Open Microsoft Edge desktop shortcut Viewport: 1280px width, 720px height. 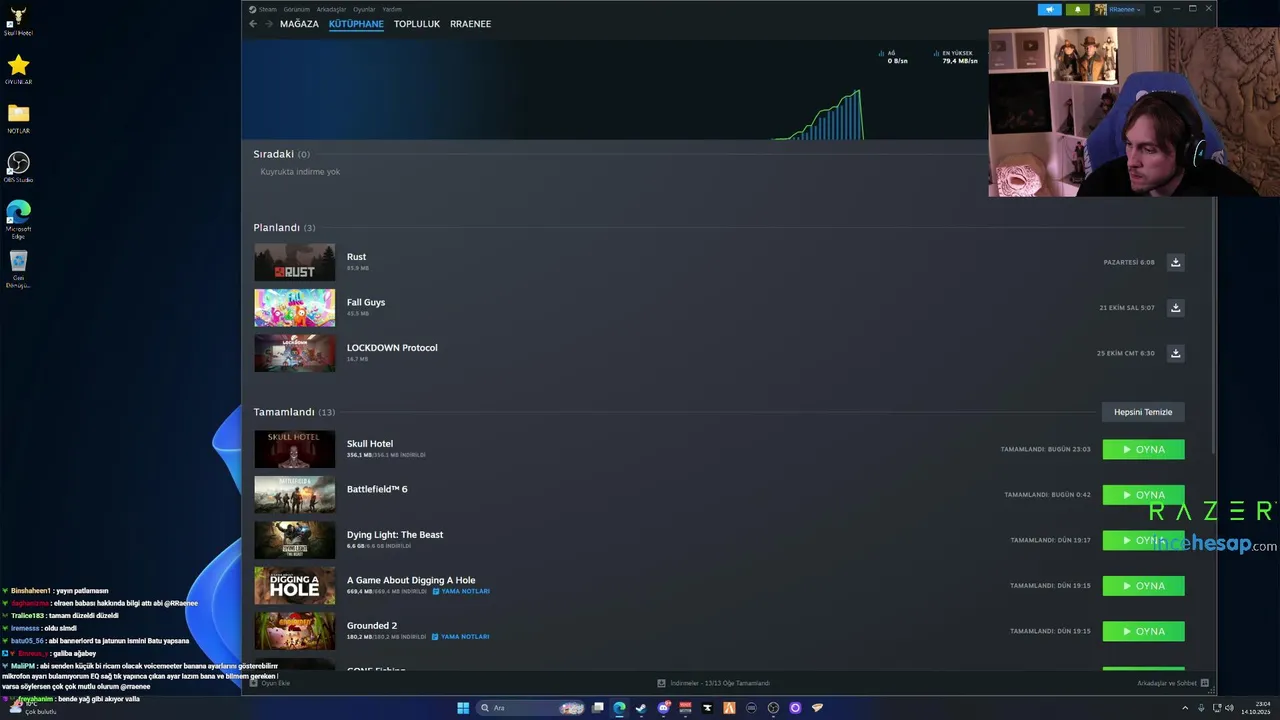tap(18, 219)
